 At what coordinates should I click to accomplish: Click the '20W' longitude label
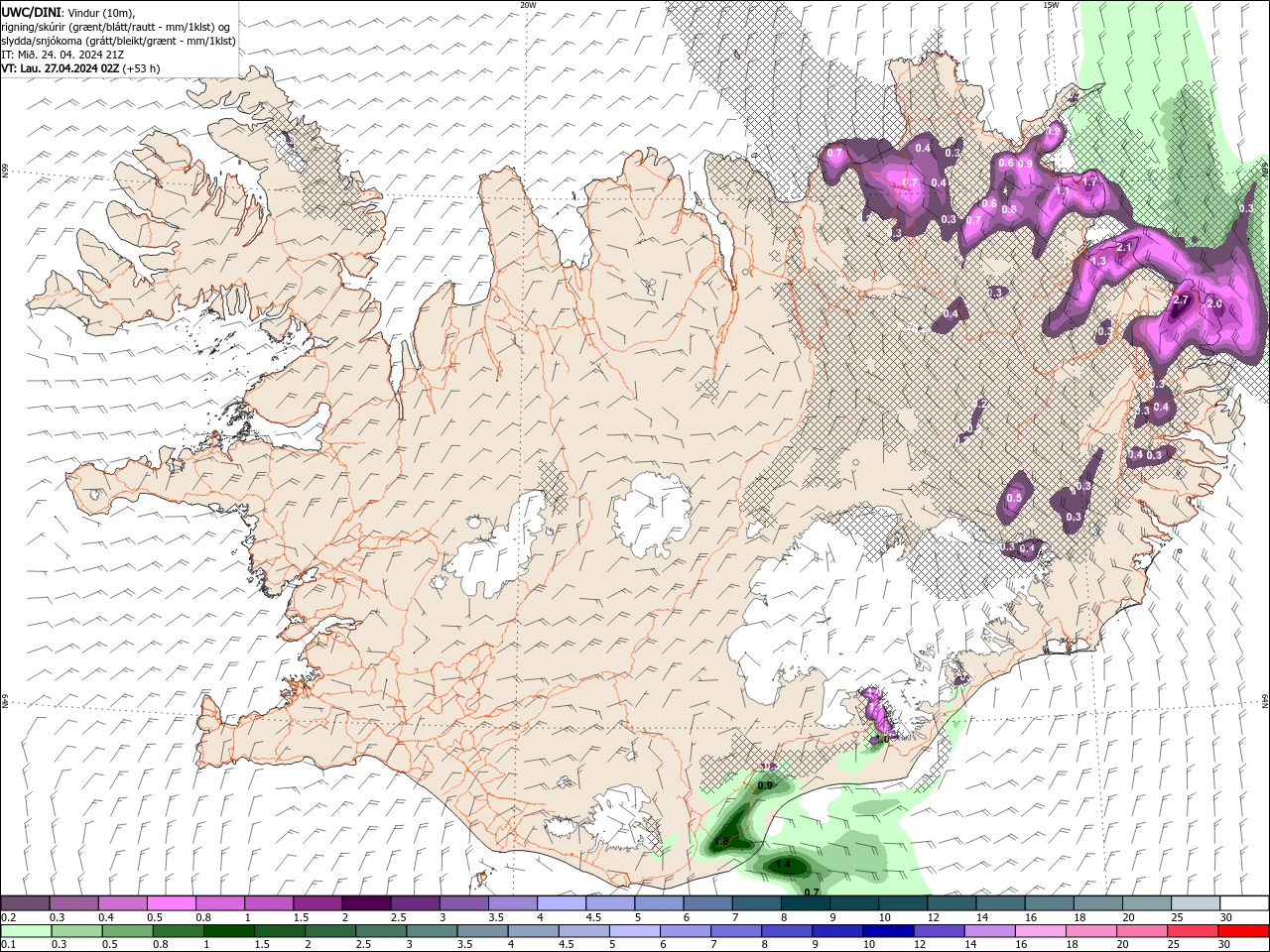coord(528,5)
